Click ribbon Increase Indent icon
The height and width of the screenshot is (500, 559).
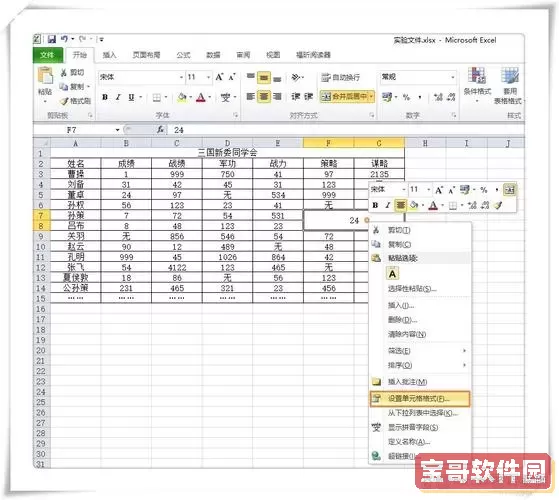308,97
